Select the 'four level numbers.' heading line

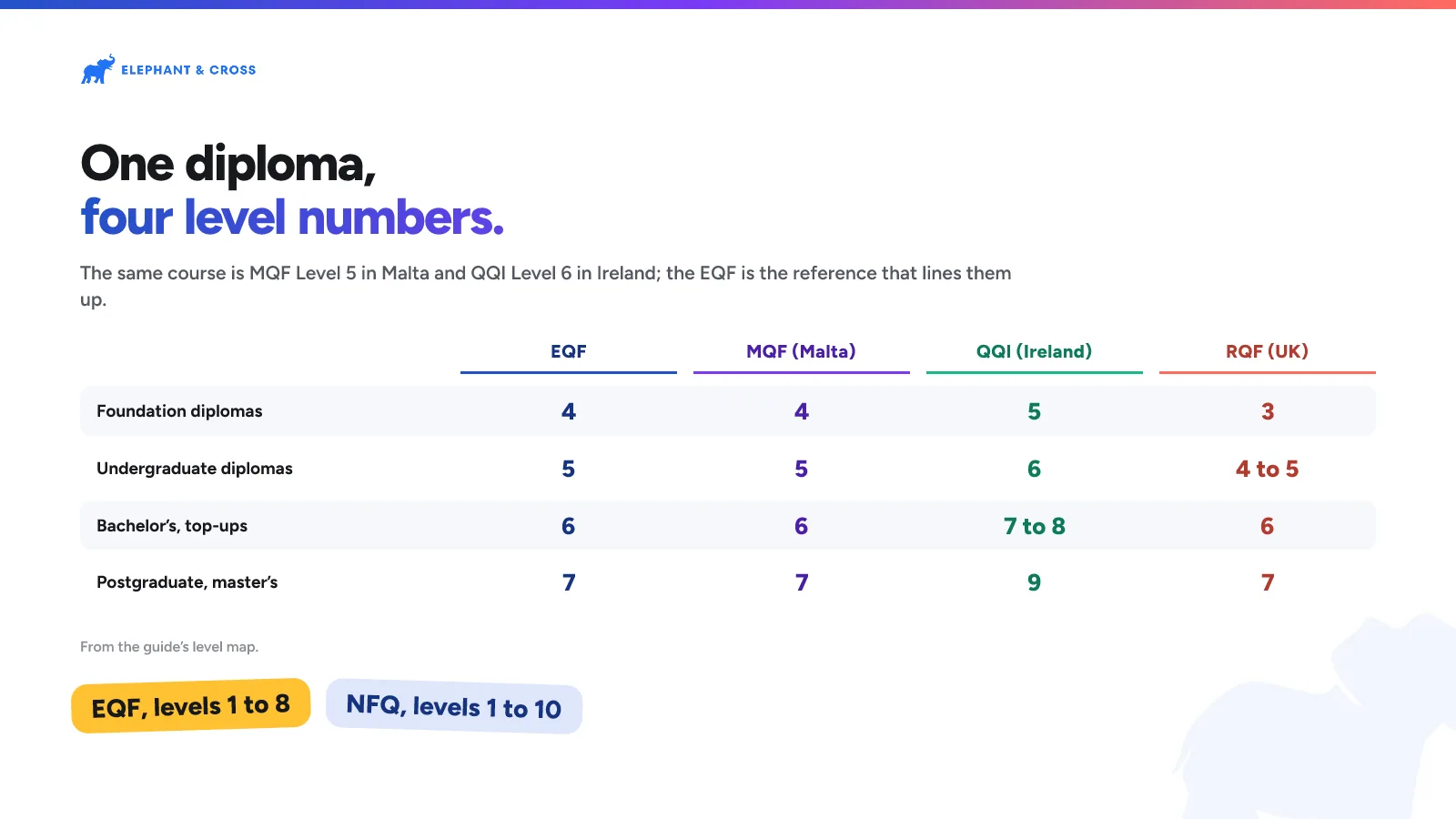292,217
